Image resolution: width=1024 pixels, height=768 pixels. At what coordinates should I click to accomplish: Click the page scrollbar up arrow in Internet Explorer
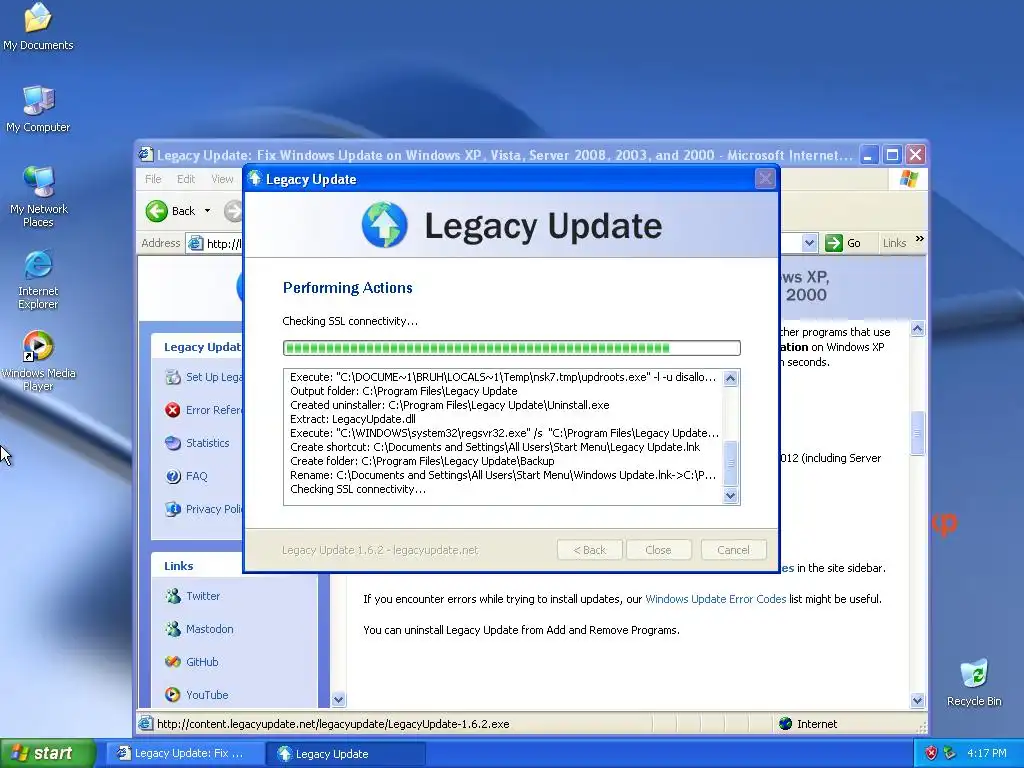coord(917,329)
